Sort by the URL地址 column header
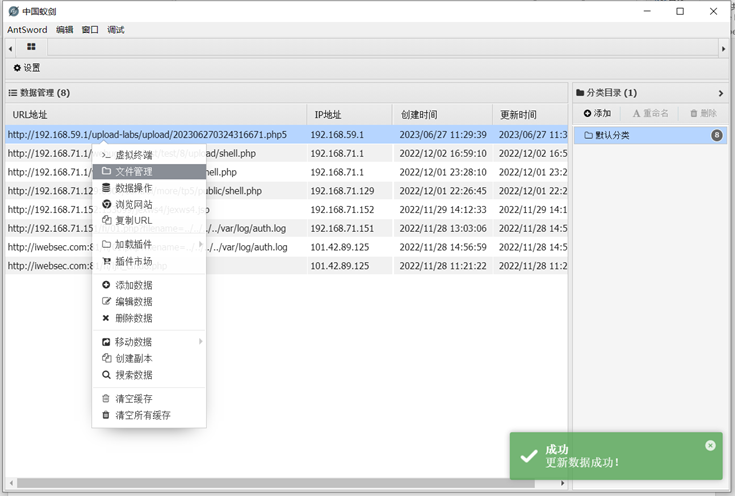The image size is (735, 496). (156, 114)
